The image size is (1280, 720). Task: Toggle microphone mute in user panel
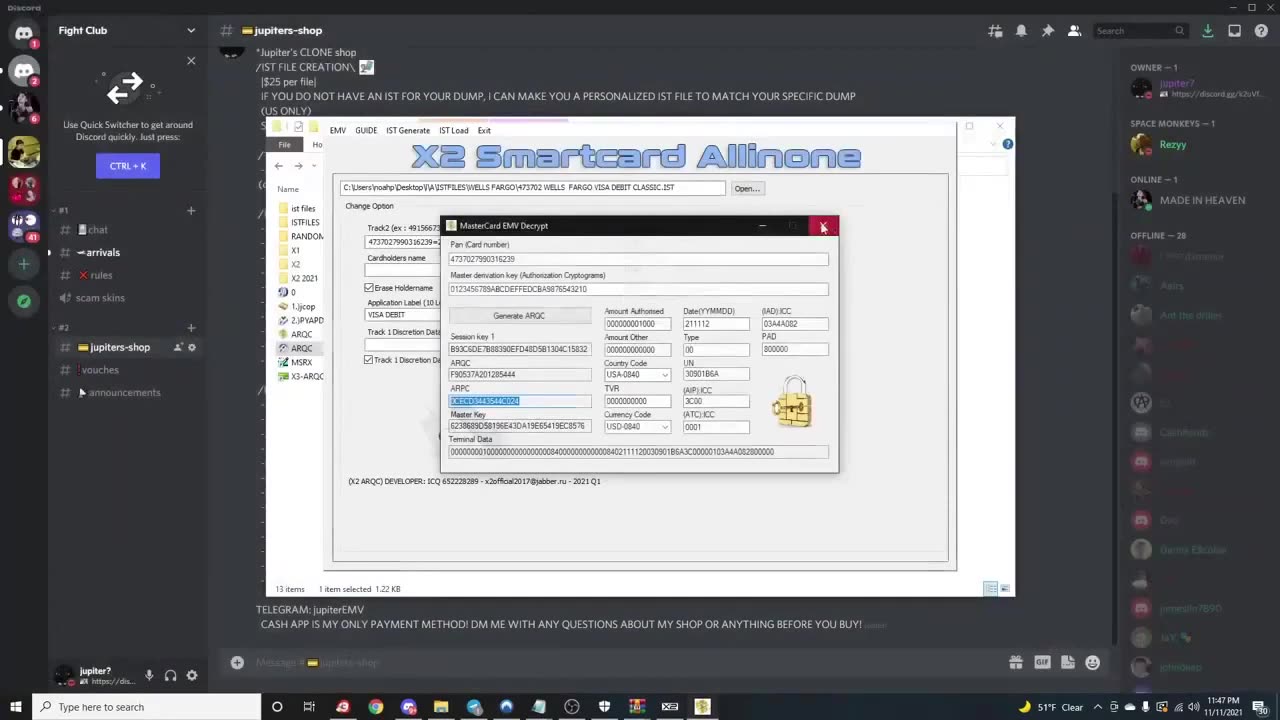(x=149, y=676)
